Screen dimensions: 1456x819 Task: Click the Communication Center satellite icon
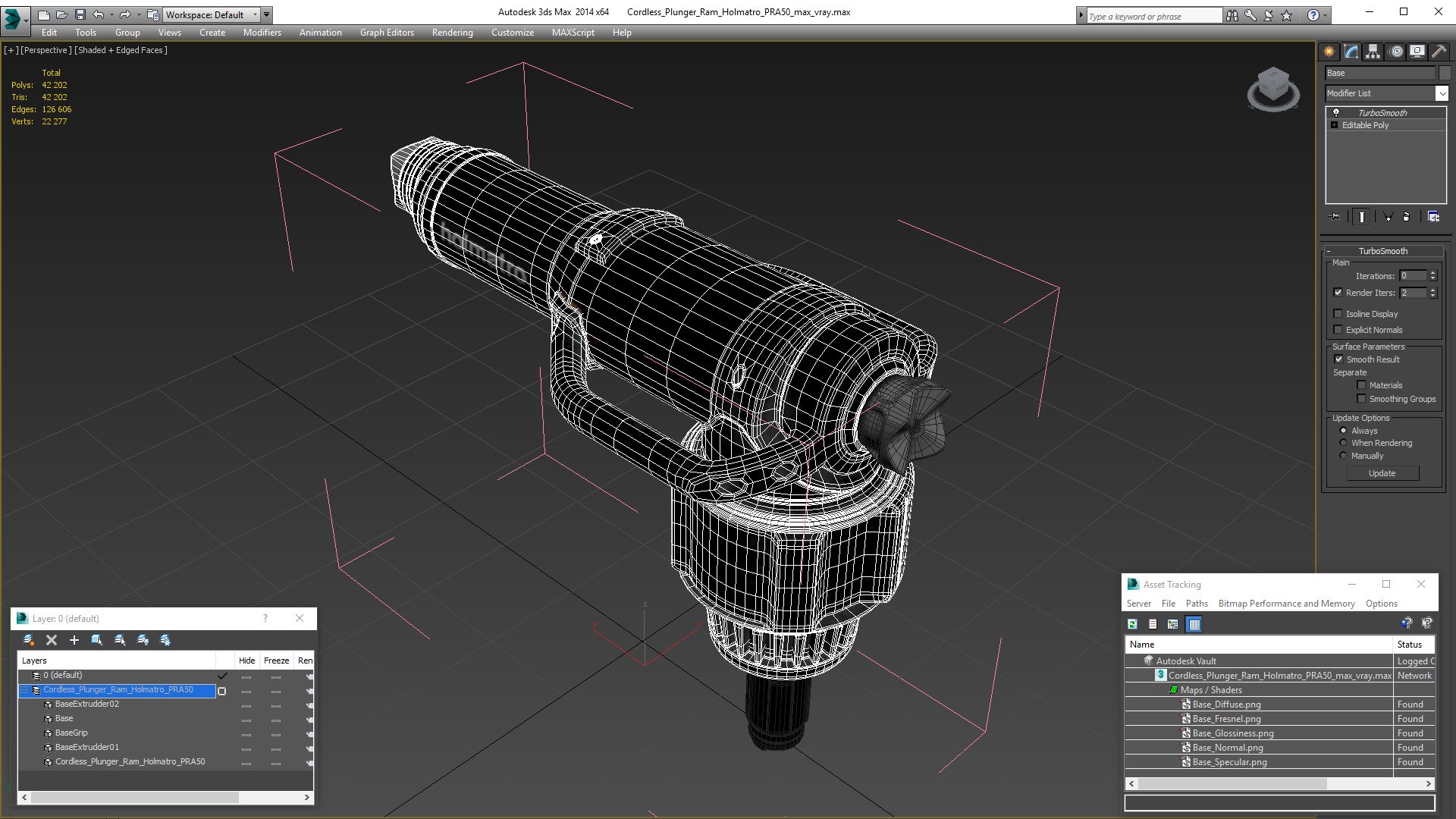[x=1268, y=15]
